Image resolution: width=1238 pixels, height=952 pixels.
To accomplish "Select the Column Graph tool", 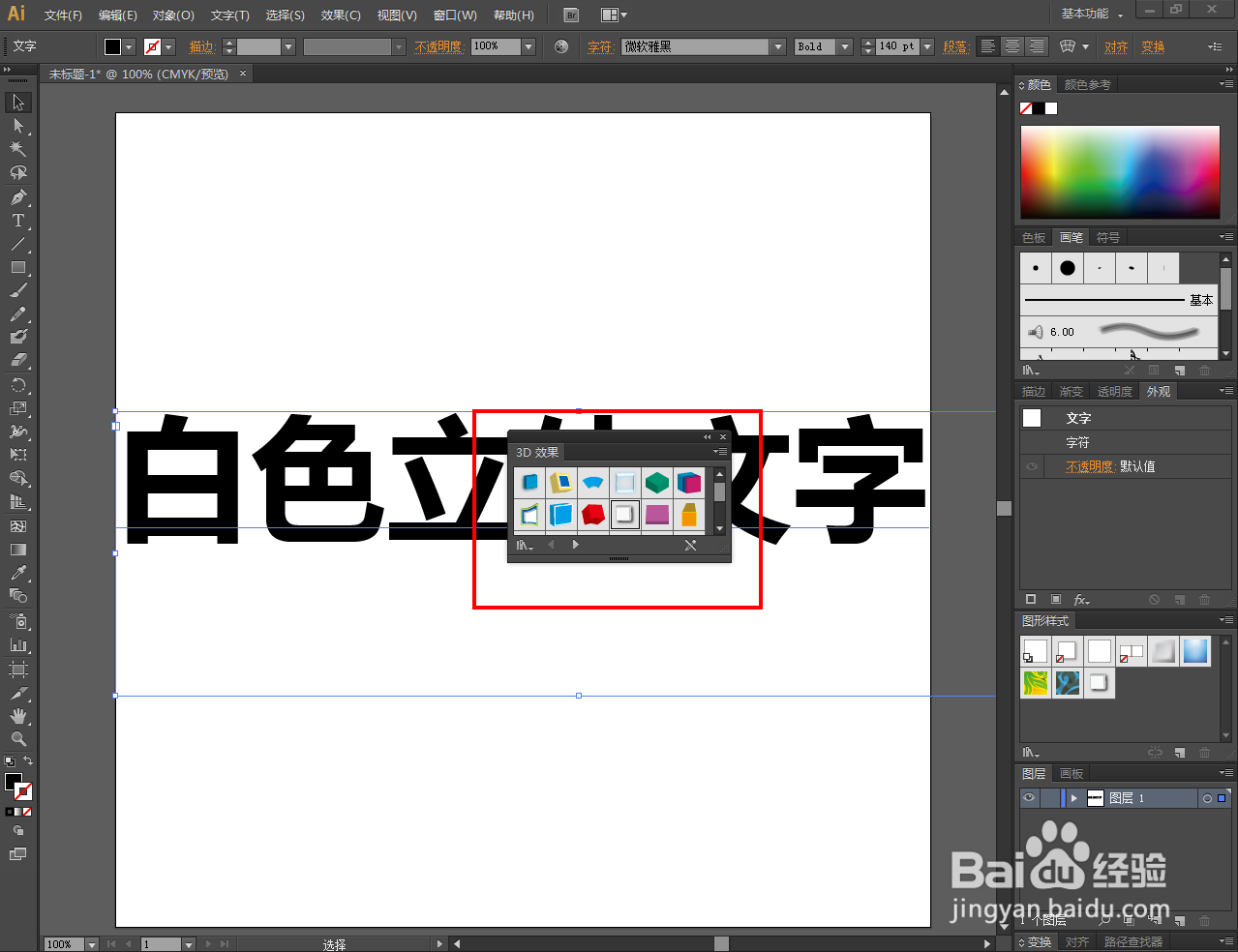I will tap(18, 644).
